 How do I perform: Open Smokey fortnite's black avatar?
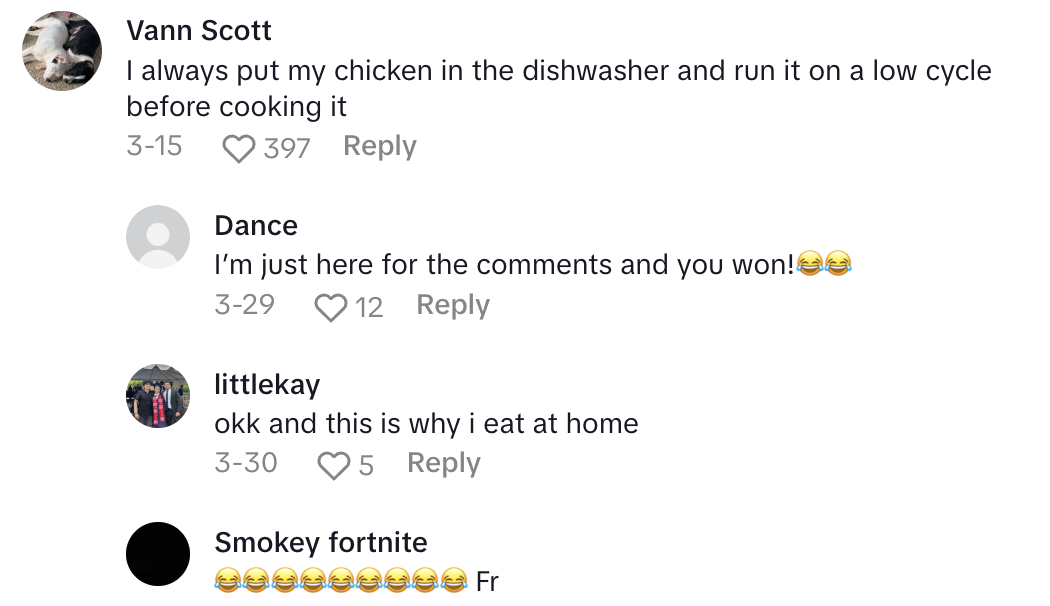(158, 553)
